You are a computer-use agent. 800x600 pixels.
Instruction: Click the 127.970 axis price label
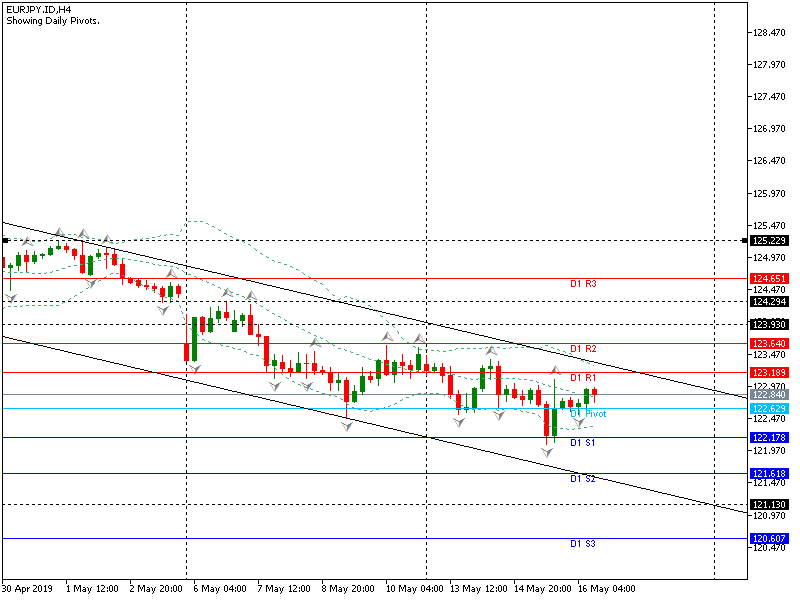[x=769, y=65]
